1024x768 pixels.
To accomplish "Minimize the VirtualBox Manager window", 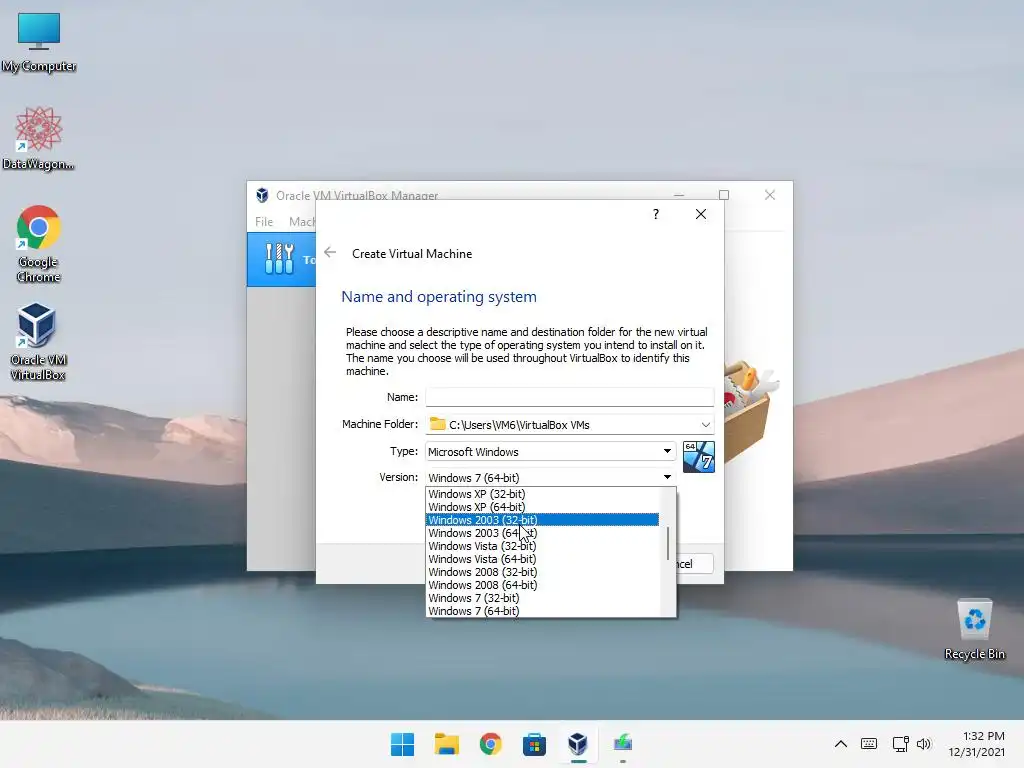I will click(679, 195).
